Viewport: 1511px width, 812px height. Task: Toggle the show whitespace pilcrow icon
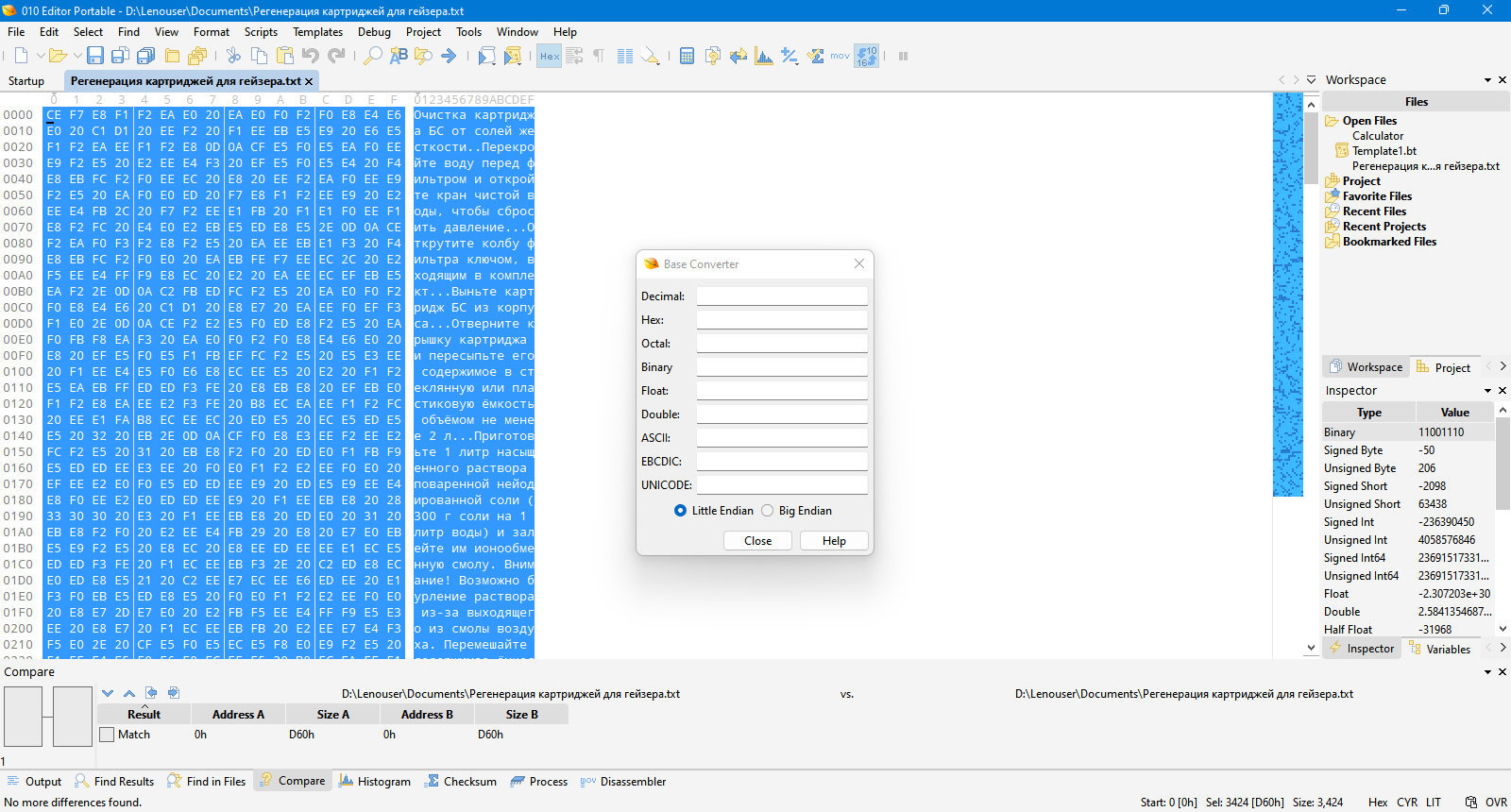pyautogui.click(x=599, y=56)
